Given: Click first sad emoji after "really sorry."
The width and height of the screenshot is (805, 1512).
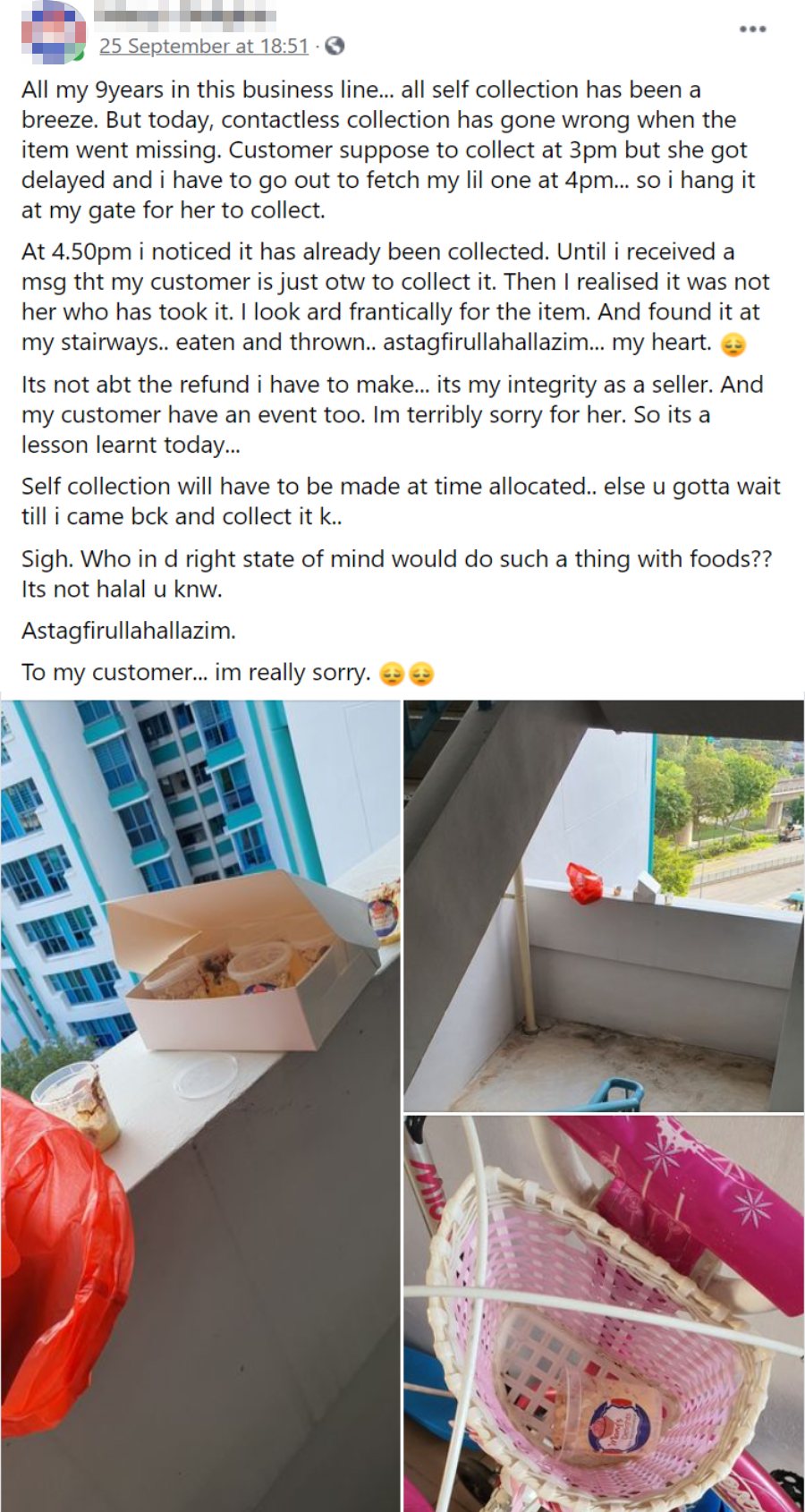Looking at the screenshot, I should pos(392,674).
